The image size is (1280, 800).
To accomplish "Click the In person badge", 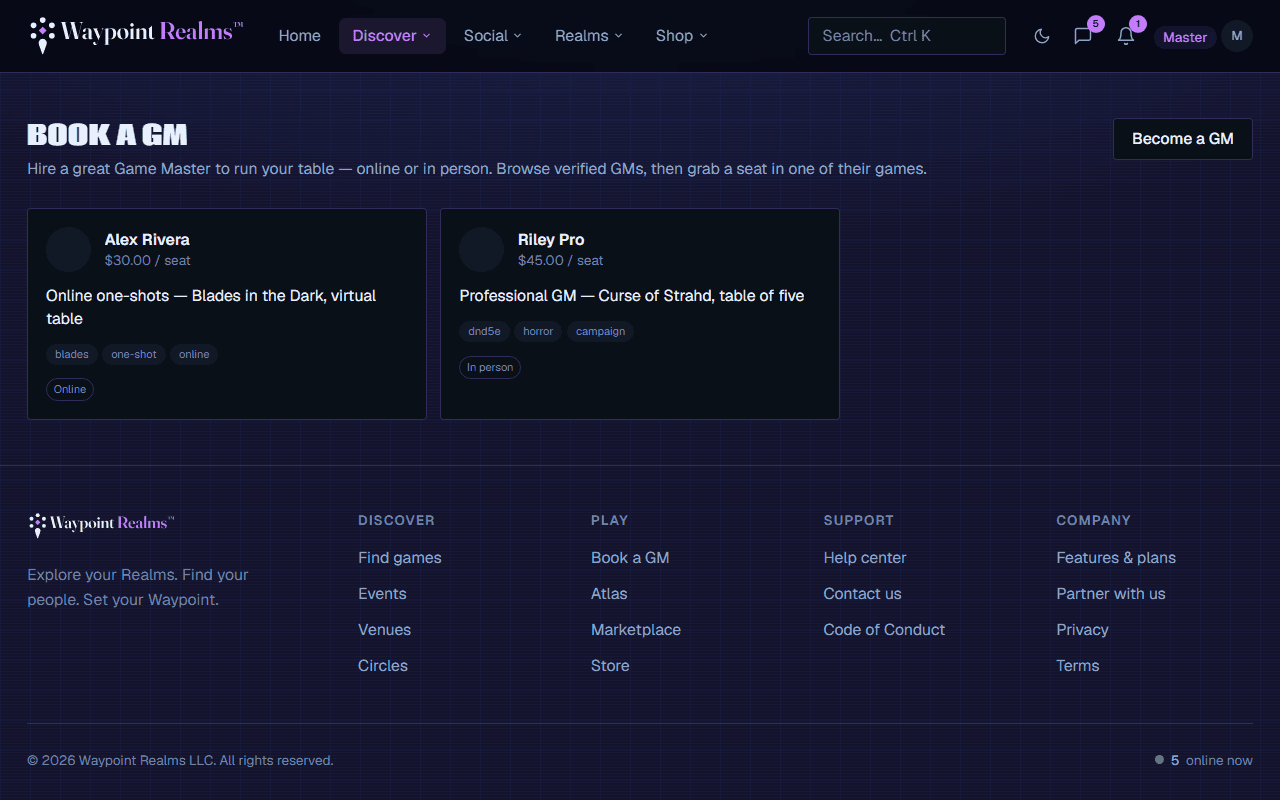I will tap(490, 367).
